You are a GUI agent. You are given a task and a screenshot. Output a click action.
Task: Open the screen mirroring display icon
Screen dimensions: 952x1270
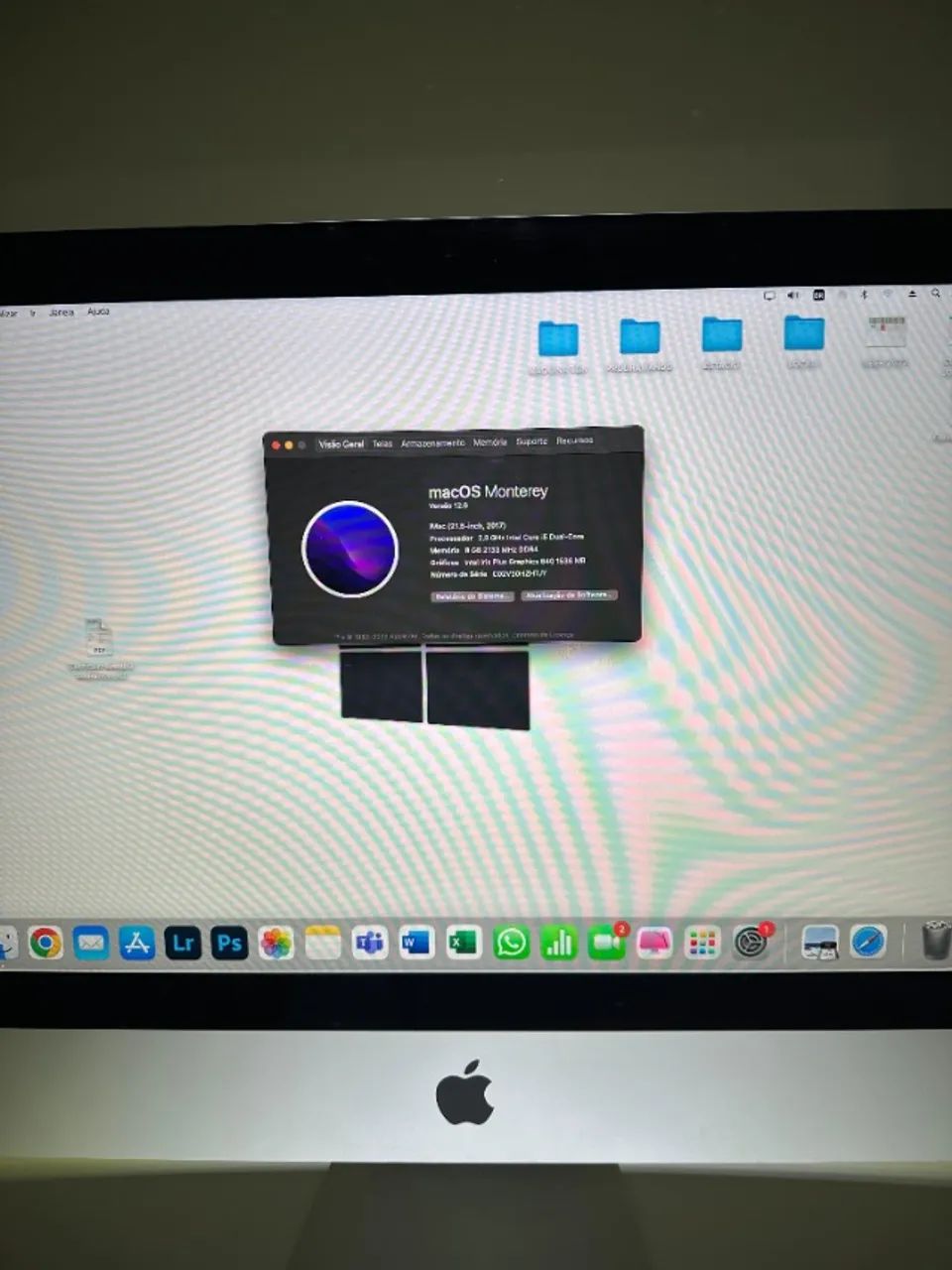[x=769, y=295]
